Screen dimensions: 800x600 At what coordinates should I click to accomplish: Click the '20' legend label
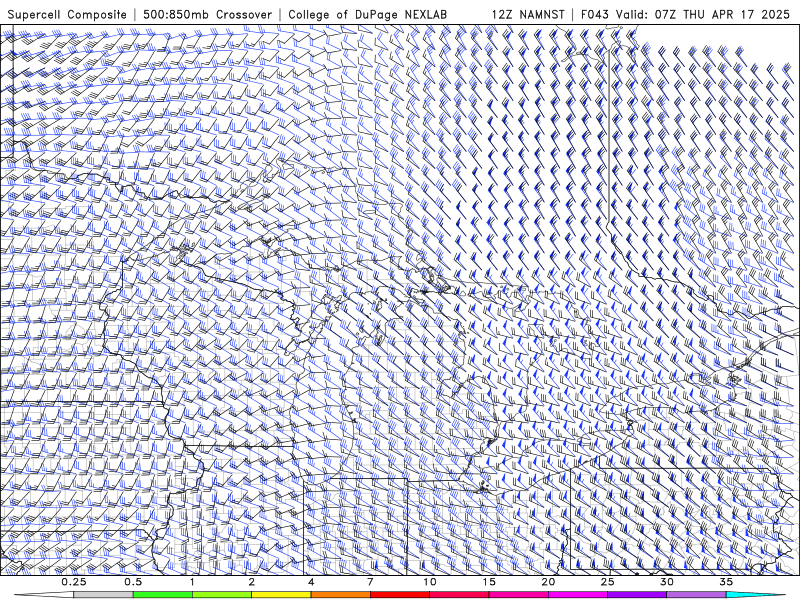(x=548, y=582)
